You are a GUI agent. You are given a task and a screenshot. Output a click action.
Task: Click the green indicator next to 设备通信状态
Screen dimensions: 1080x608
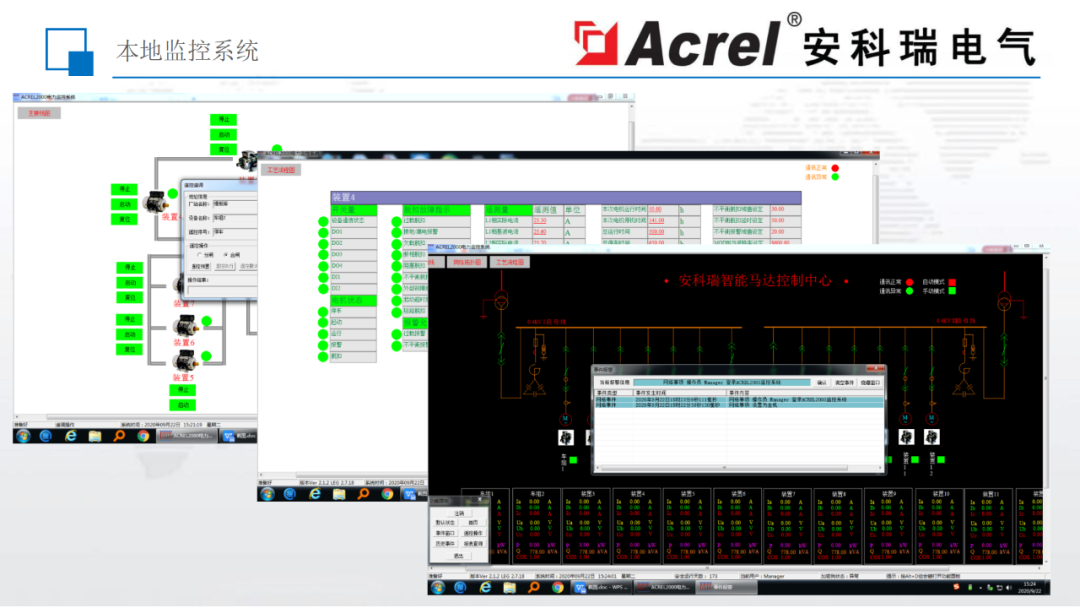(323, 222)
